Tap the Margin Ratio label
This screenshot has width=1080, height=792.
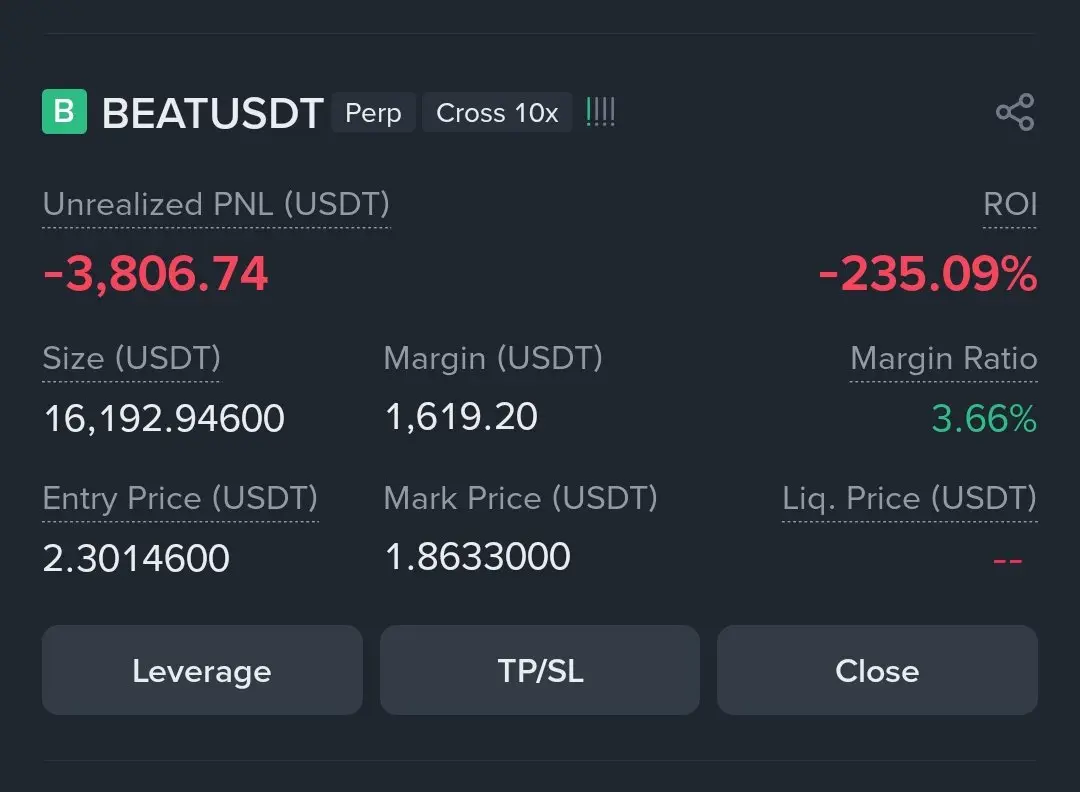[943, 358]
